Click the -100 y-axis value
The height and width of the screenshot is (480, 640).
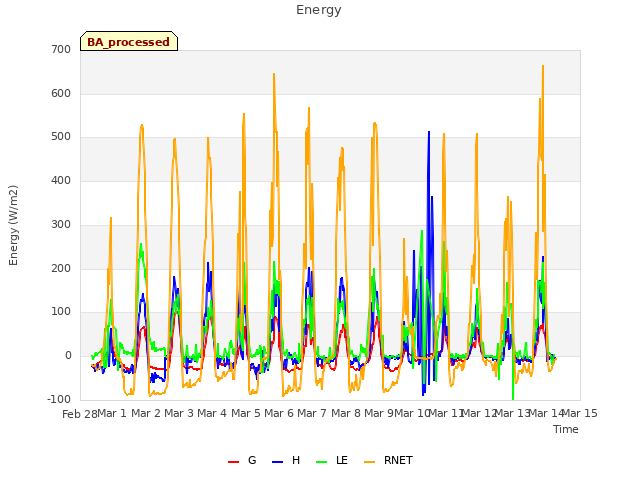59,399
